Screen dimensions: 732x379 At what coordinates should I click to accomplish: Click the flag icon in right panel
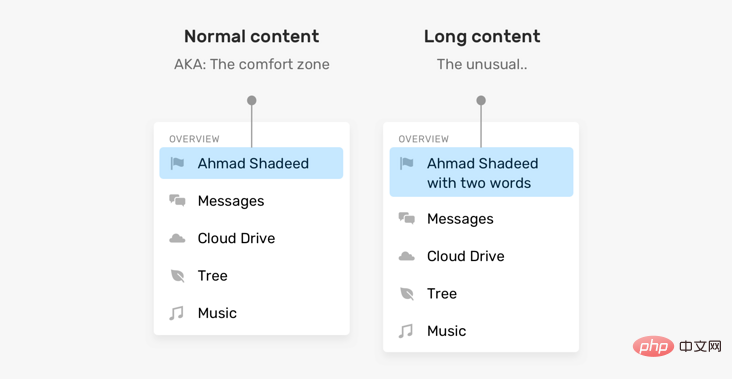(407, 163)
